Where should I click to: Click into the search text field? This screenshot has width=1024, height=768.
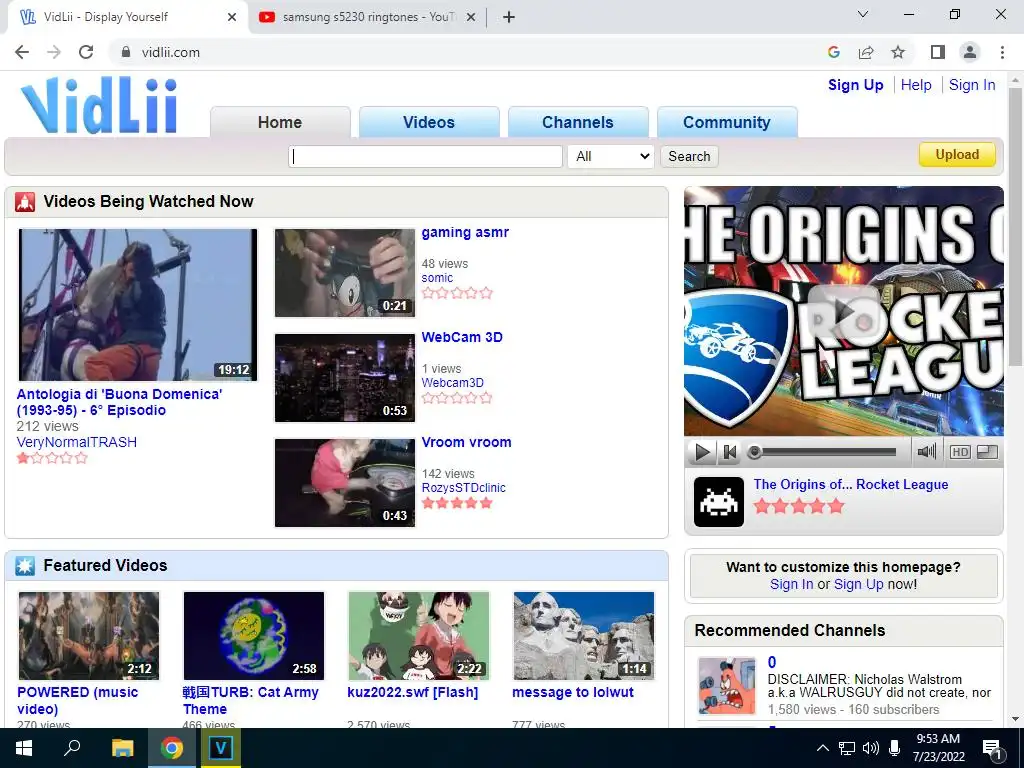tap(425, 156)
